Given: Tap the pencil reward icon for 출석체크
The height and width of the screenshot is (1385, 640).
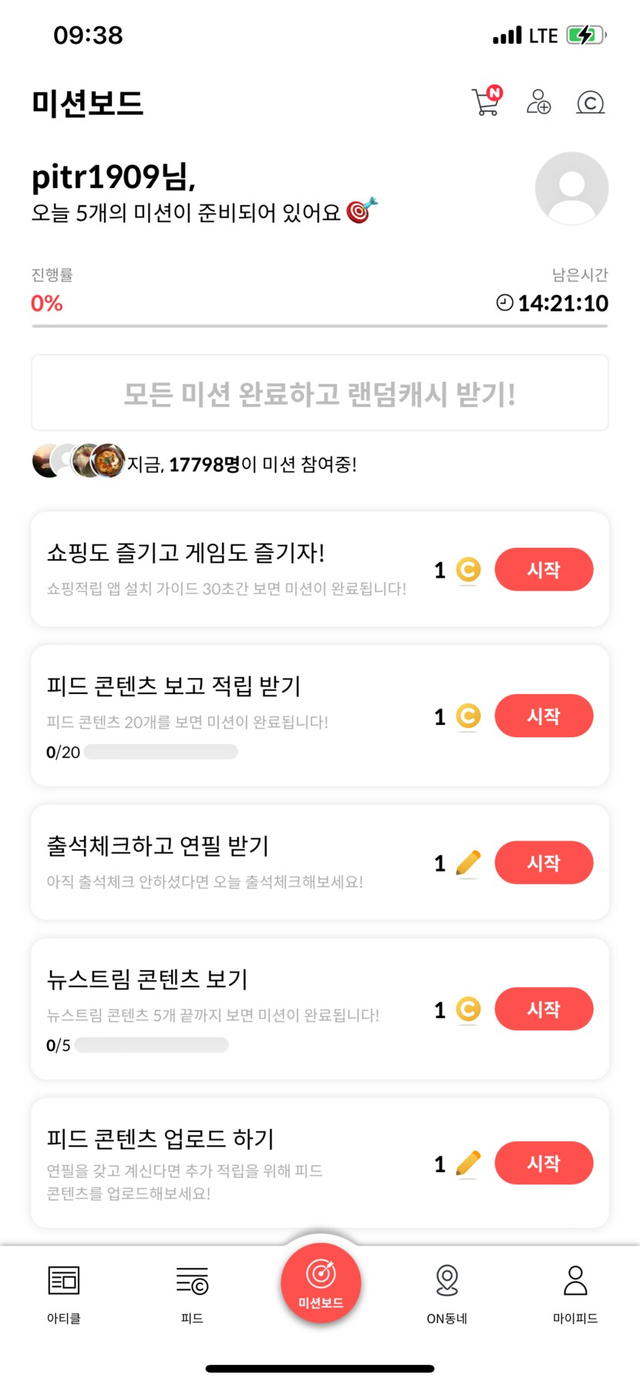Looking at the screenshot, I should (468, 863).
